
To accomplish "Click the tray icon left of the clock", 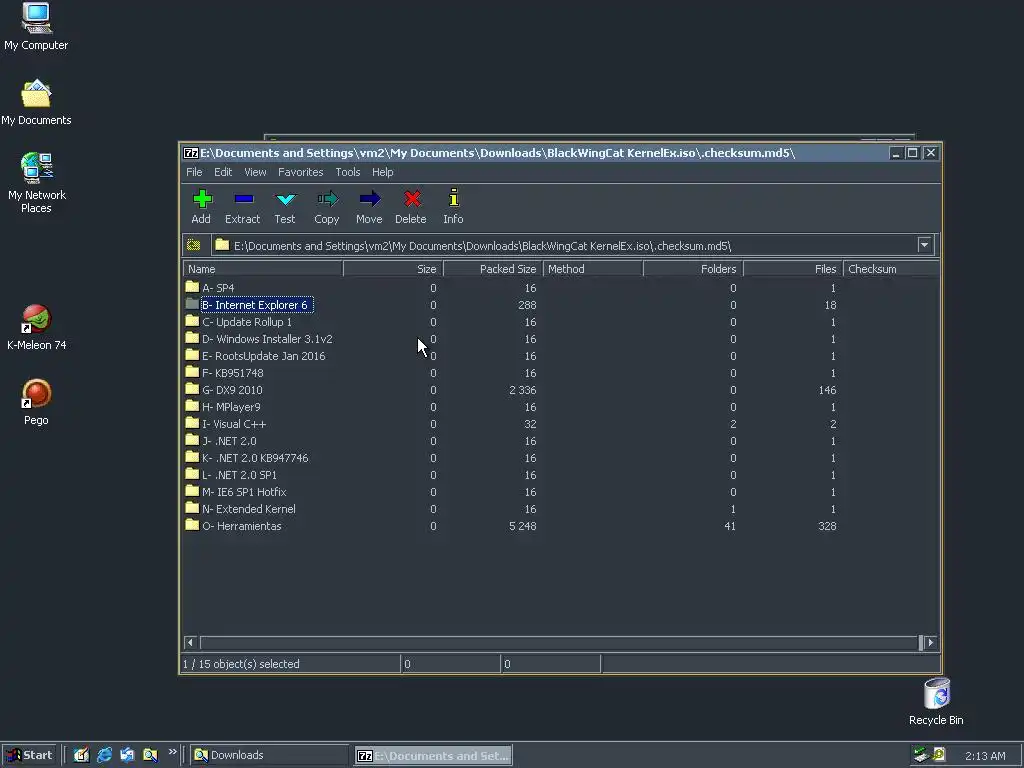I will point(939,754).
